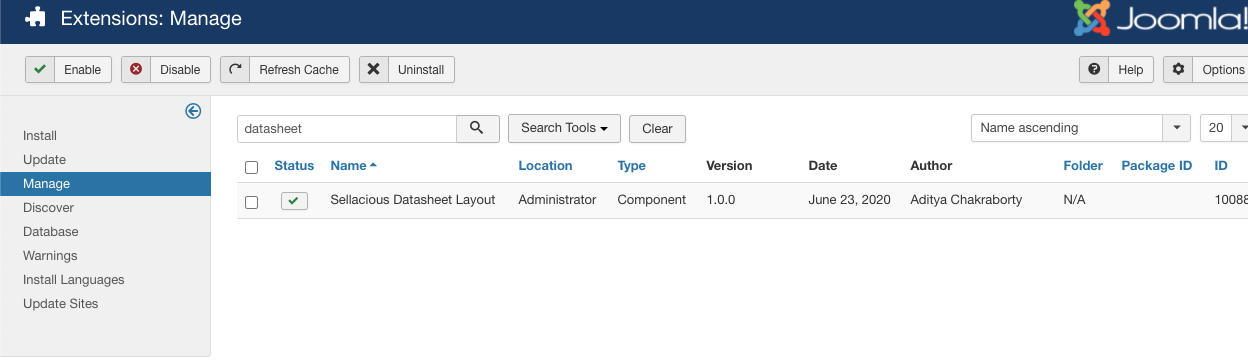Click the Date column header text
This screenshot has width=1248, height=361.
coord(823,166)
